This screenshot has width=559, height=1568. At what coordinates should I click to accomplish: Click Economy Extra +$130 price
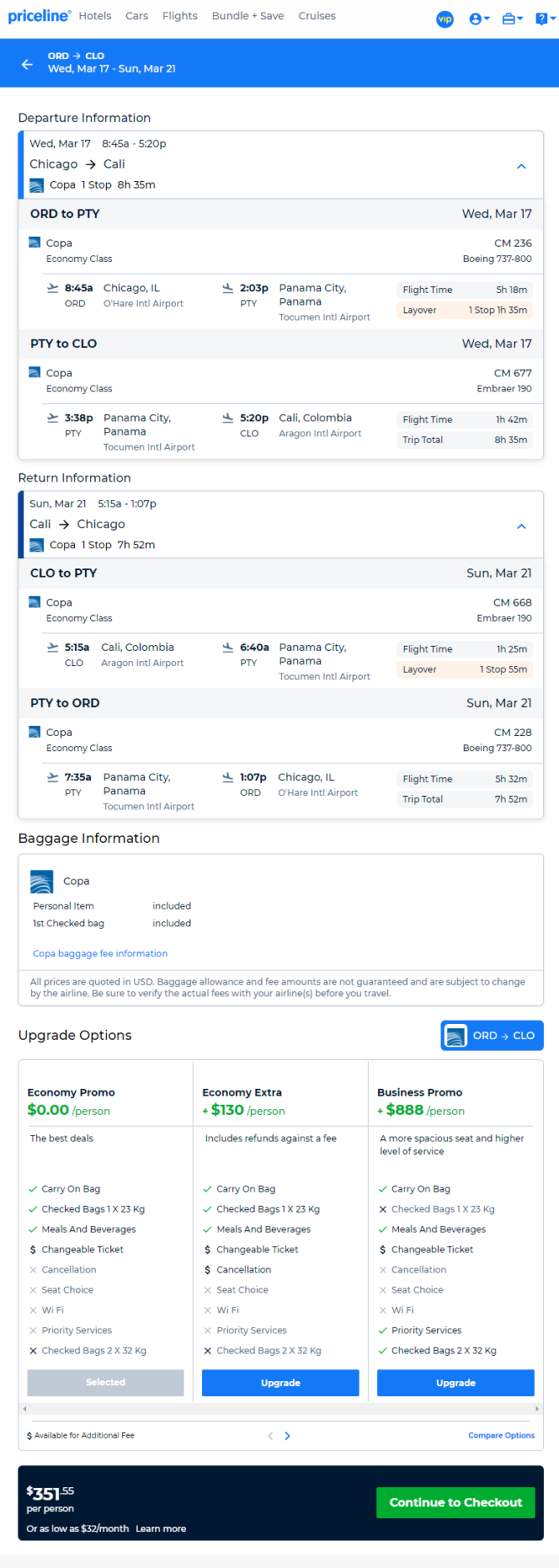pyautogui.click(x=244, y=1110)
